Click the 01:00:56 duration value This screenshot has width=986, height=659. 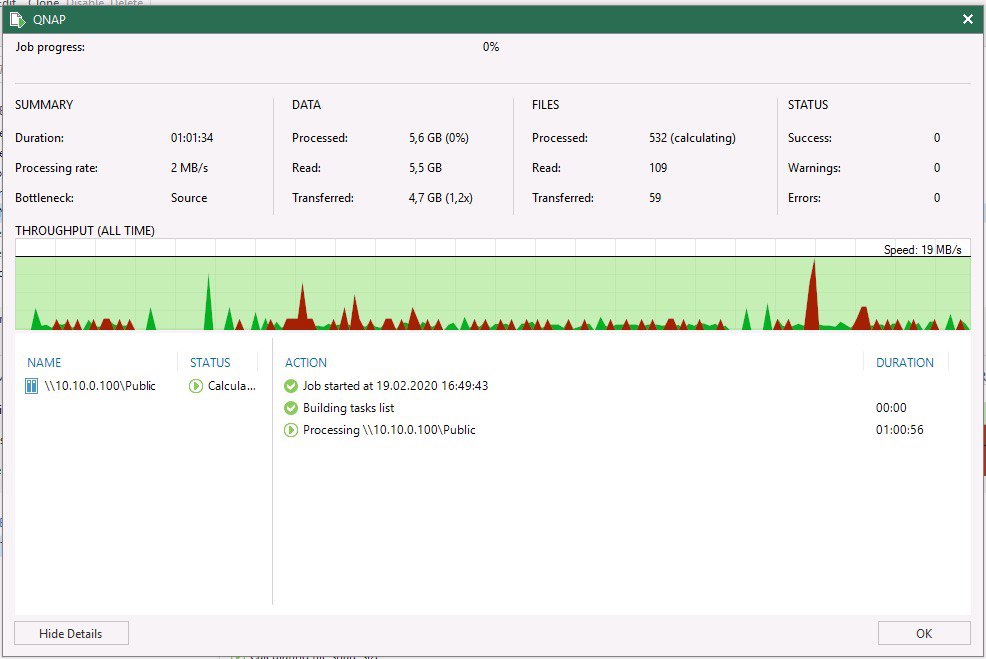(x=899, y=429)
